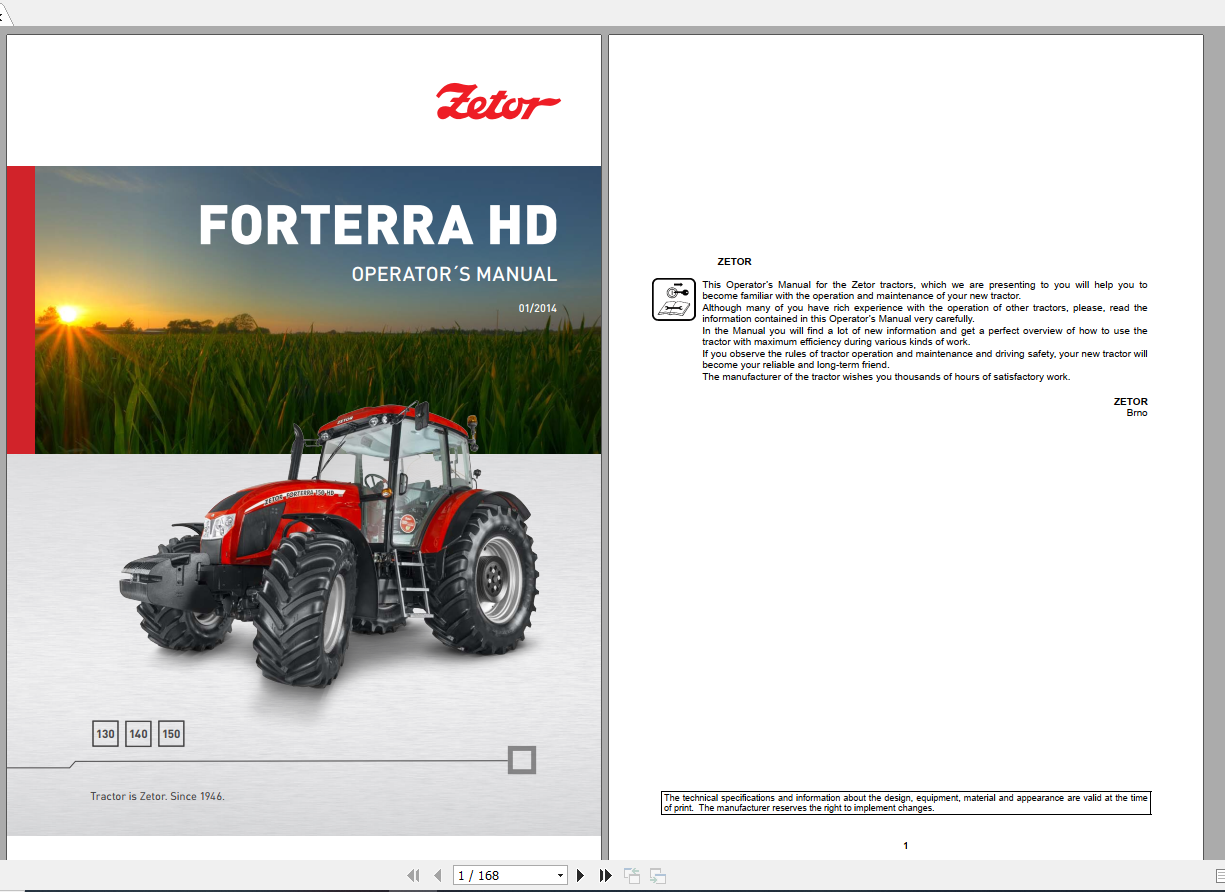This screenshot has height=892, width=1225.
Task: Open the page number dropdown arrow
Action: click(x=560, y=876)
